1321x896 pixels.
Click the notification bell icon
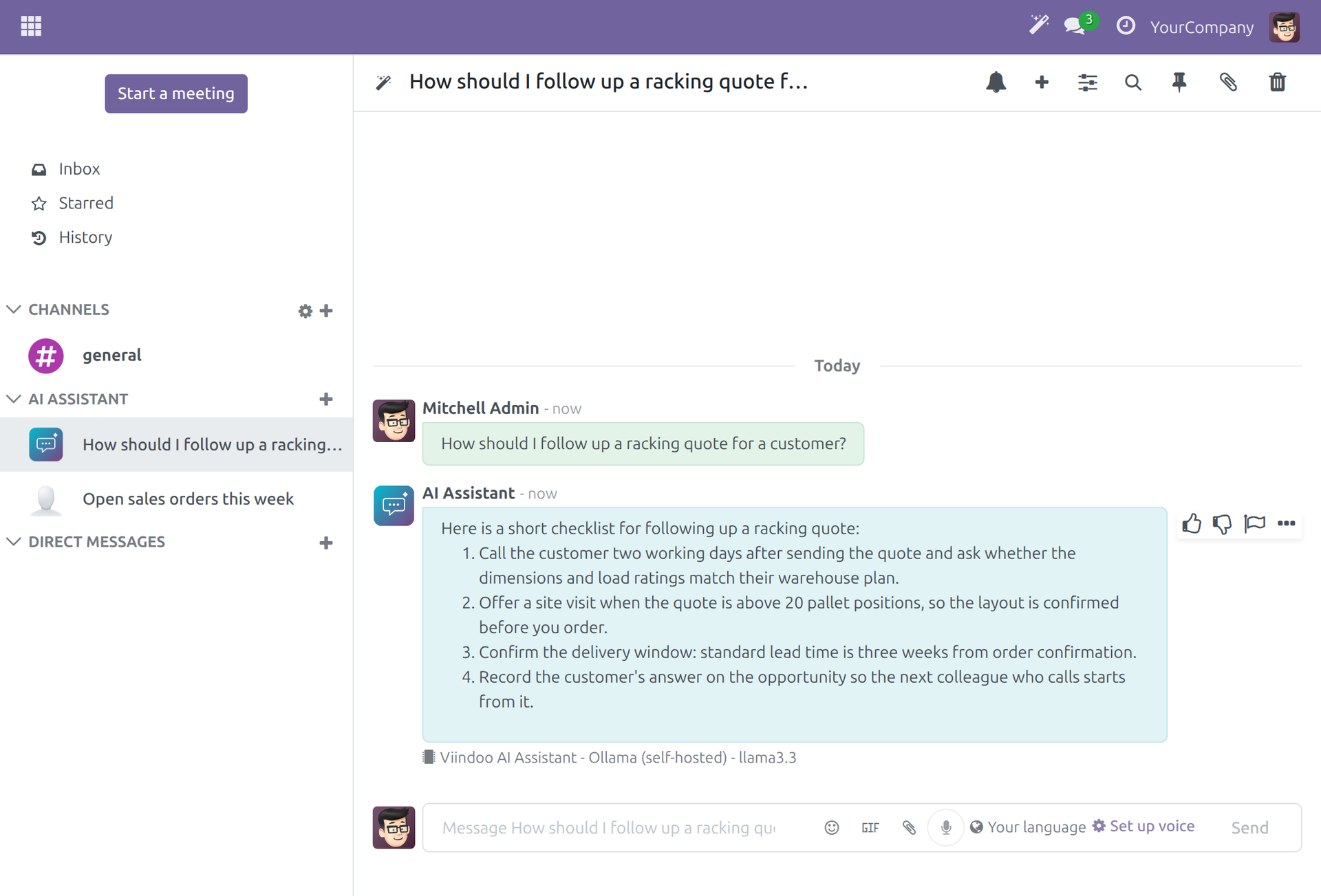click(x=996, y=83)
